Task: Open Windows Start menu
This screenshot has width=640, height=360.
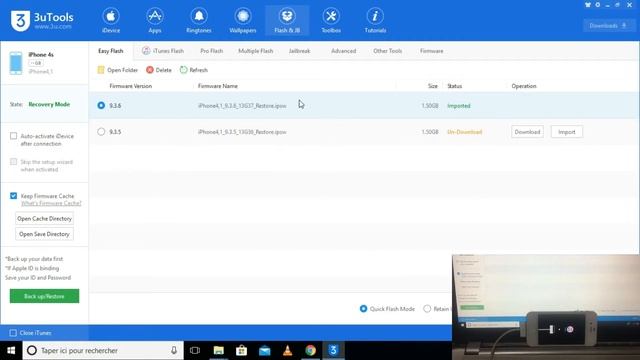Action: click(11, 351)
